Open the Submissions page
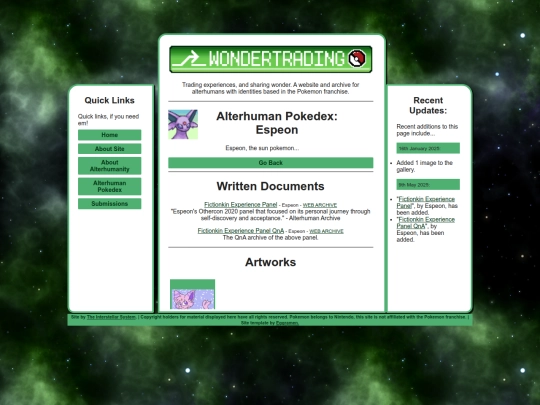This screenshot has width=540, height=405. pos(110,204)
